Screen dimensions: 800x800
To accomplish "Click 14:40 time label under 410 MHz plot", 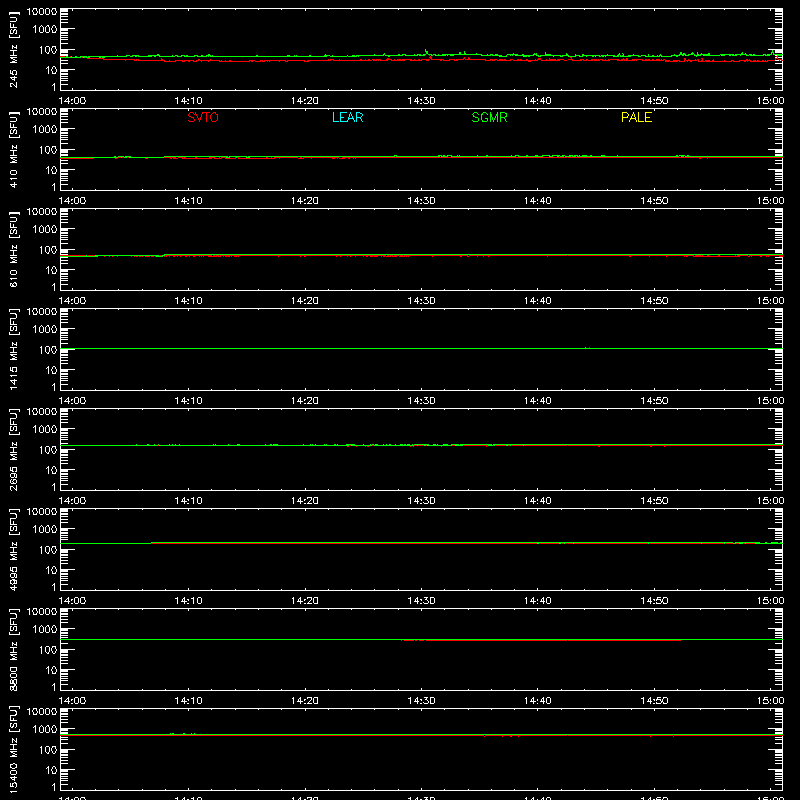I will pyautogui.click(x=538, y=201).
